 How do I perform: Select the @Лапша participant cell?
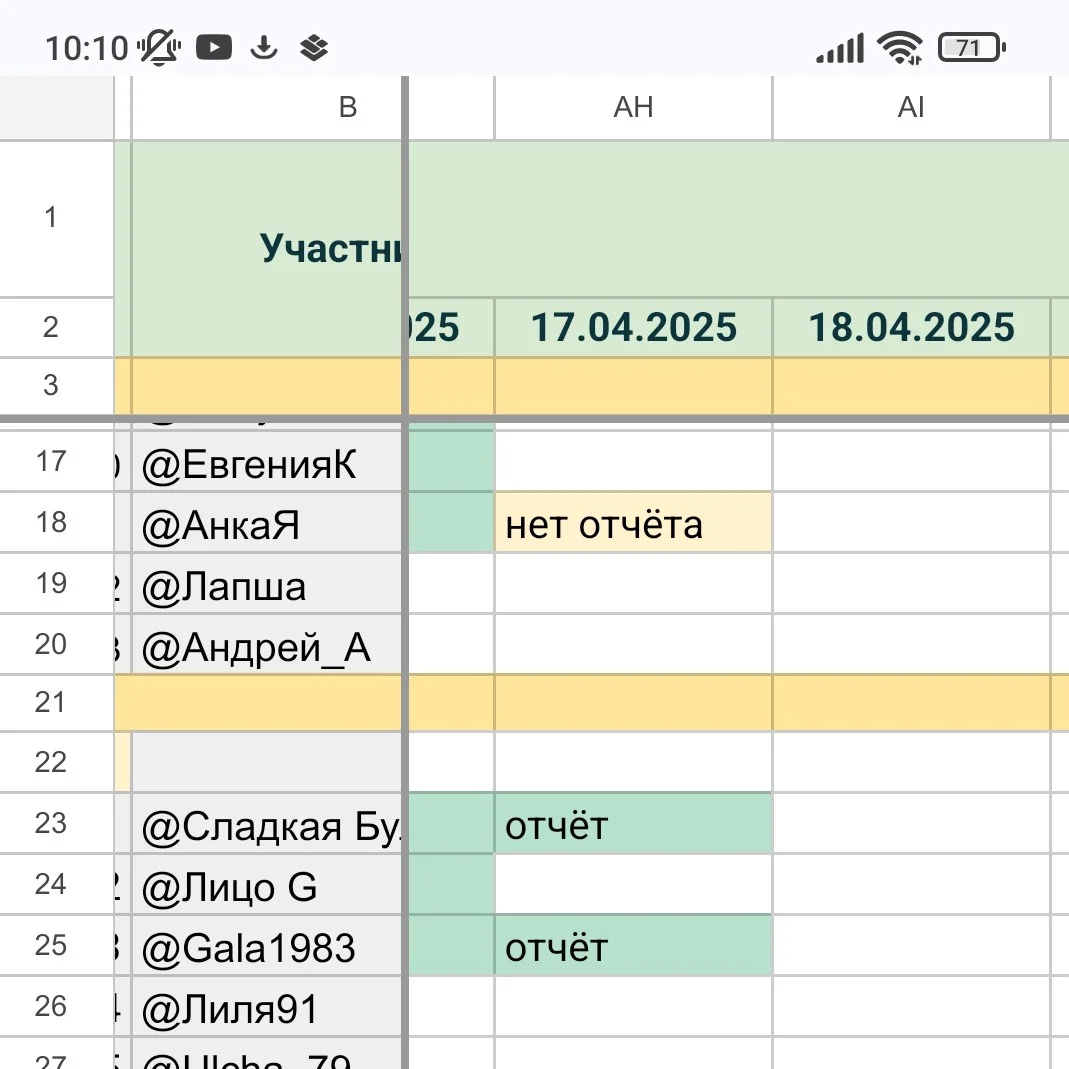click(x=266, y=585)
